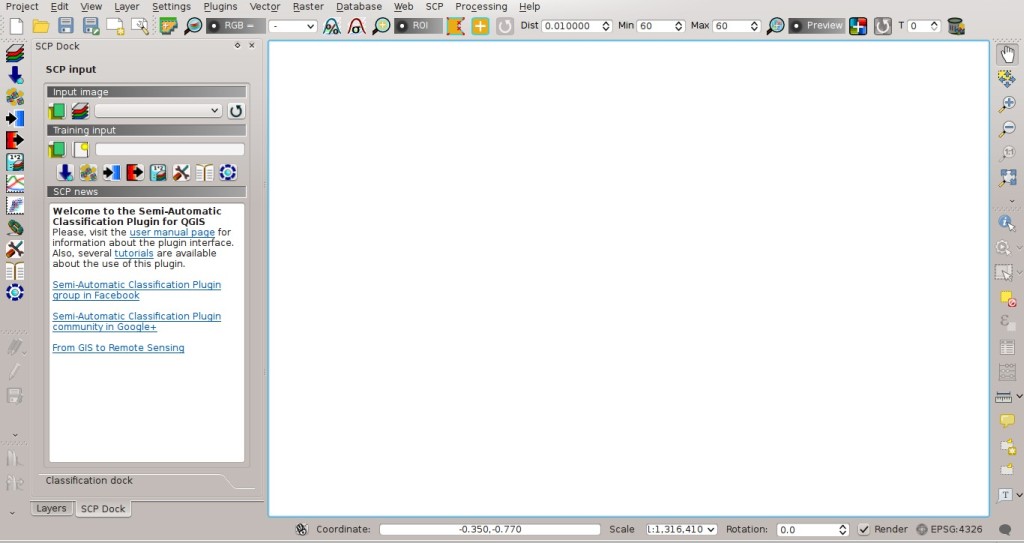The width and height of the screenshot is (1024, 543).
Task: Switch to the SCP Dock tab
Action: click(x=103, y=508)
